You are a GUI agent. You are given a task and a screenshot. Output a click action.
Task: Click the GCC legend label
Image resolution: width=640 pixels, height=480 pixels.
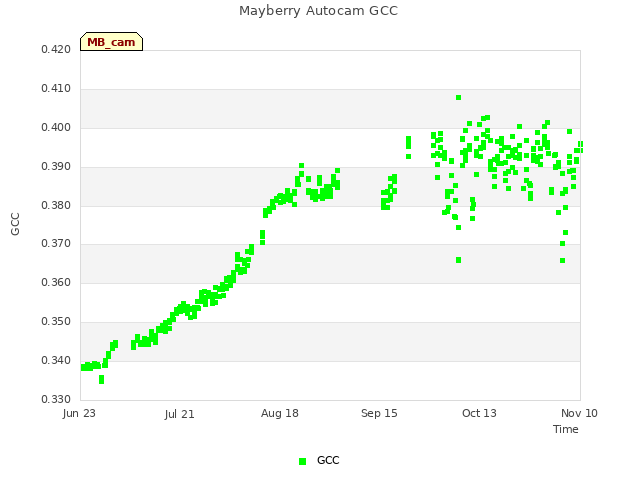click(328, 460)
